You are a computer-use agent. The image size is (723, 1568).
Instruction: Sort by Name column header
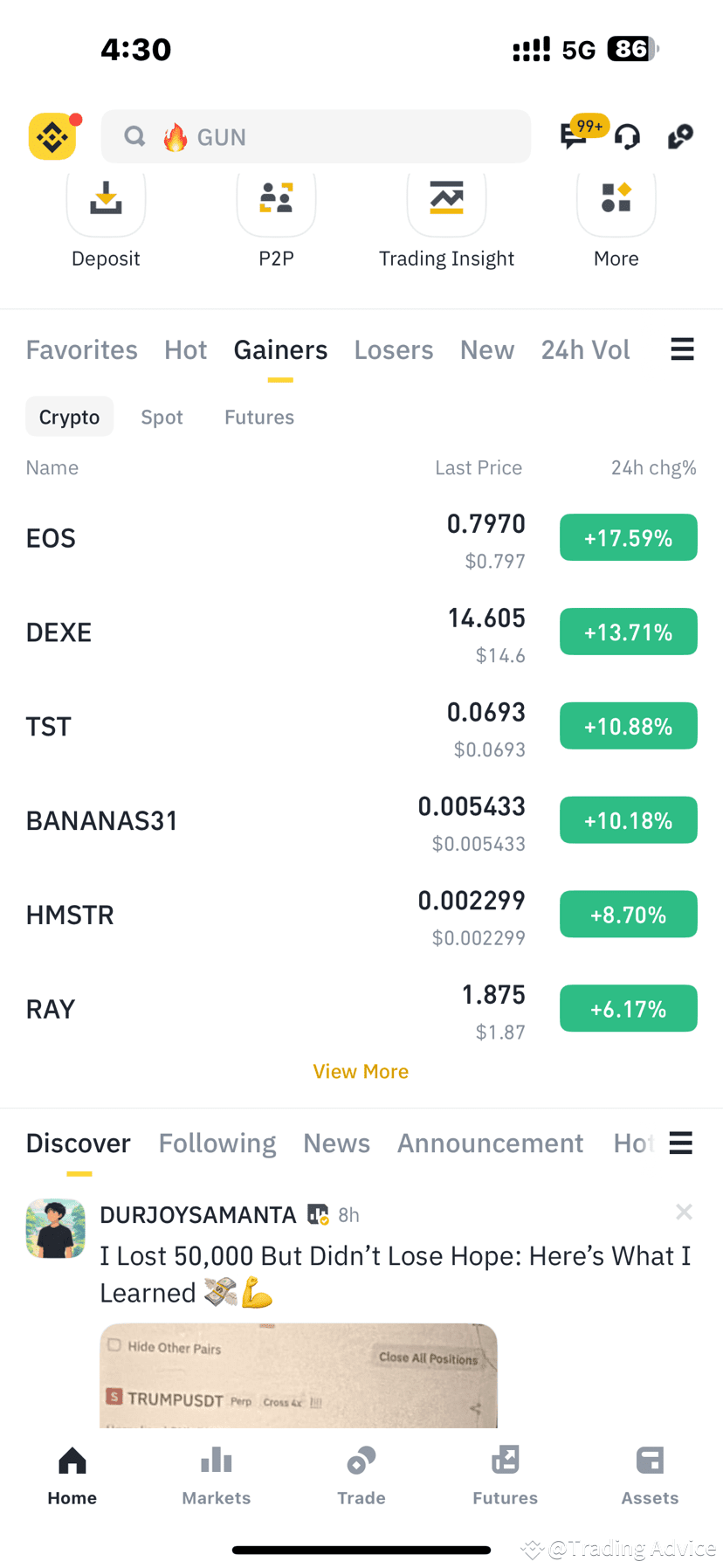click(52, 467)
